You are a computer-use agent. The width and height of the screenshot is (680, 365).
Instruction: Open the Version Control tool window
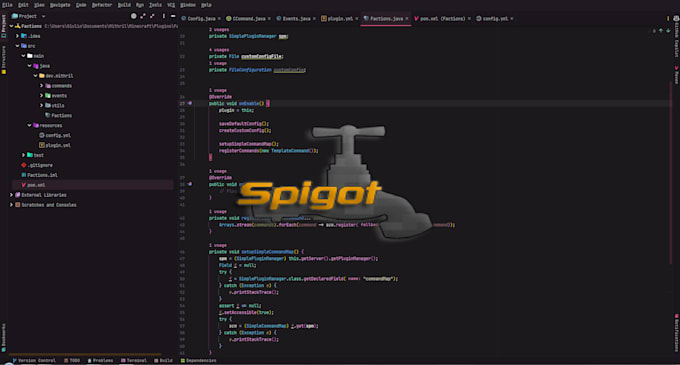34,361
